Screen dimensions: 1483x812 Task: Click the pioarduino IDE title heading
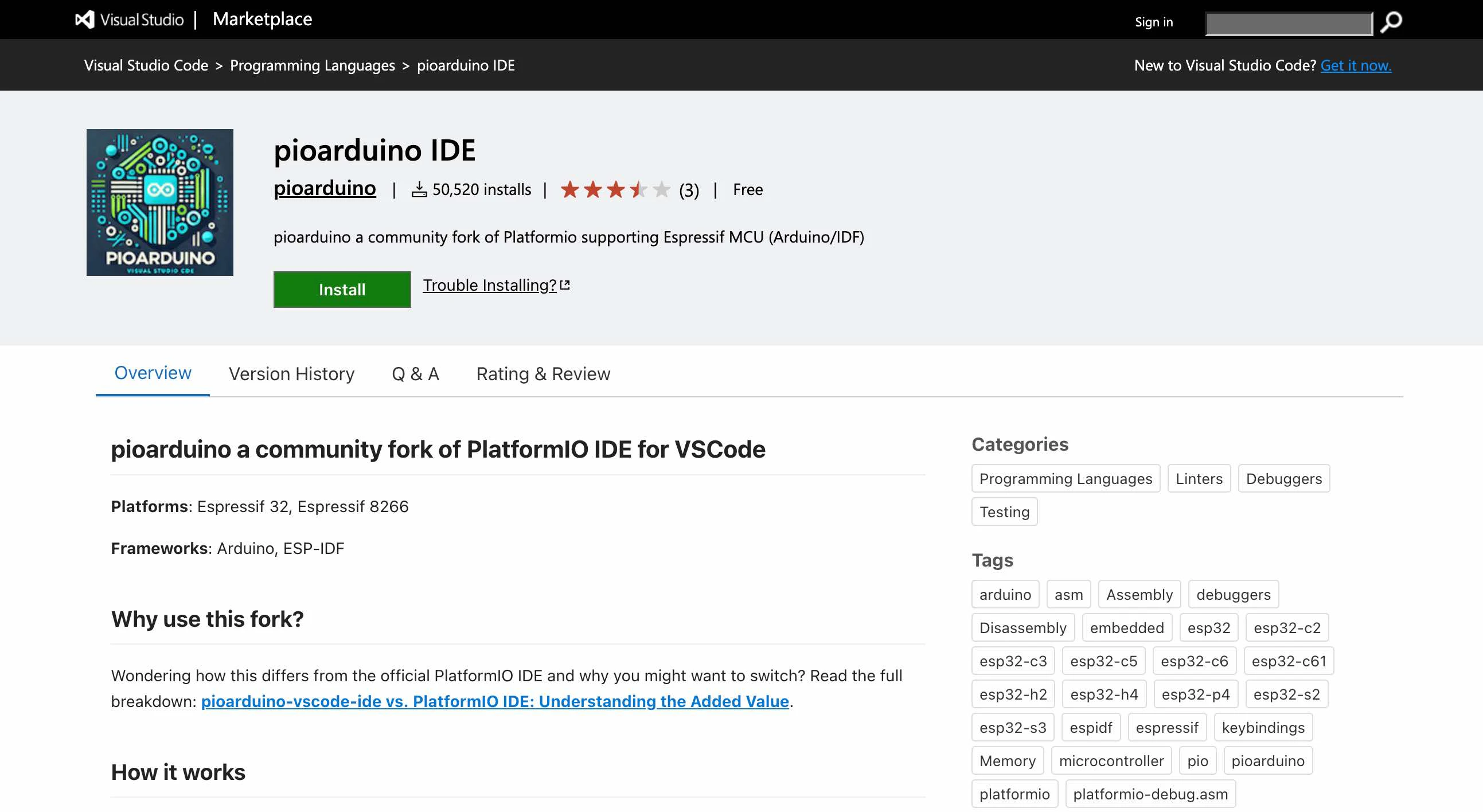point(374,150)
